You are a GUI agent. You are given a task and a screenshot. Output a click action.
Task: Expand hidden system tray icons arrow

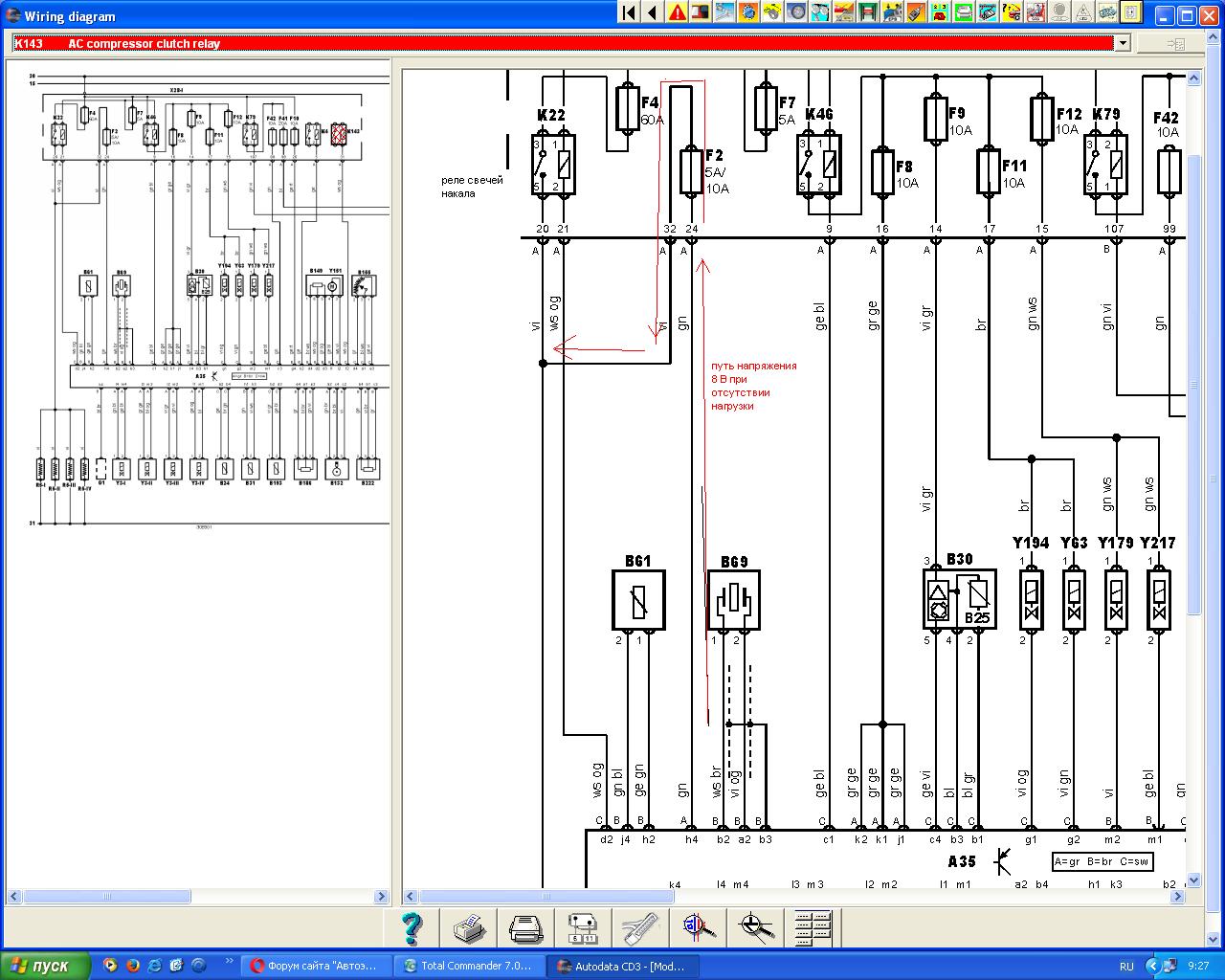[1154, 966]
